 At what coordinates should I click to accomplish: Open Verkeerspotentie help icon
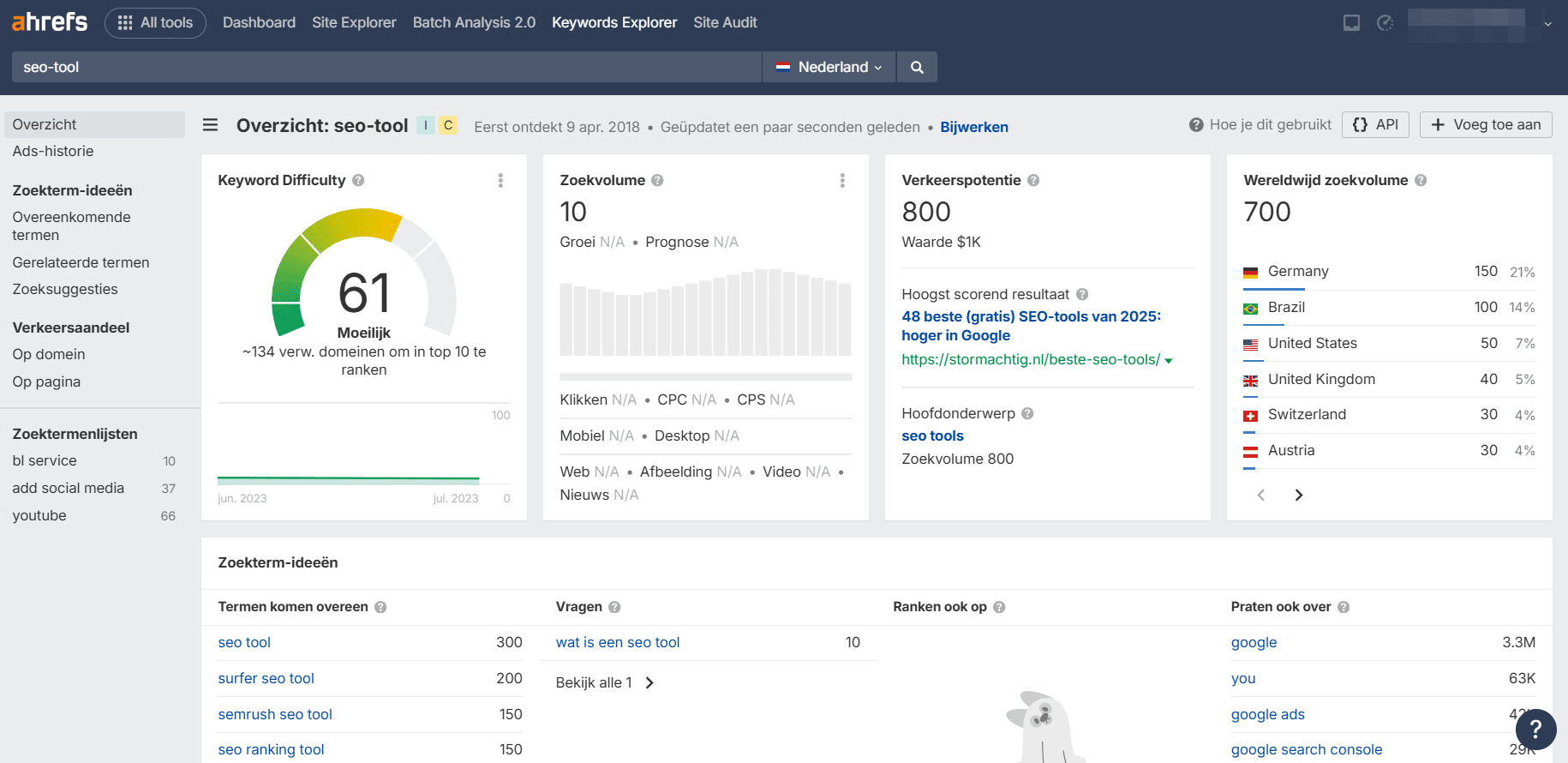1033,180
